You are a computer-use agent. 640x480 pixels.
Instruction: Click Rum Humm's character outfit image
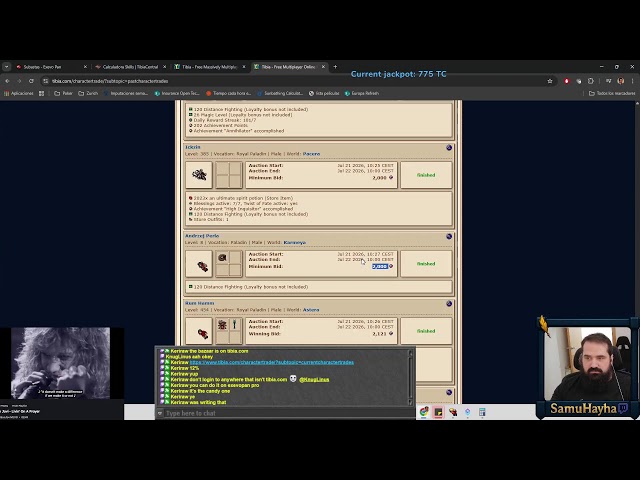click(199, 331)
